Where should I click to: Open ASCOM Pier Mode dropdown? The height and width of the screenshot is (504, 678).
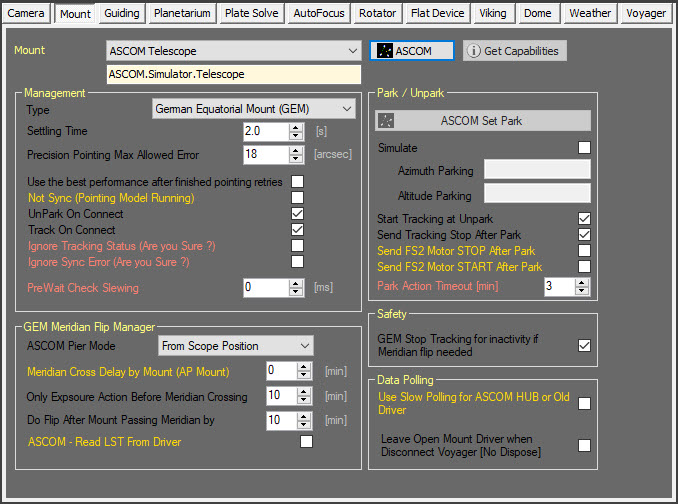(x=236, y=346)
